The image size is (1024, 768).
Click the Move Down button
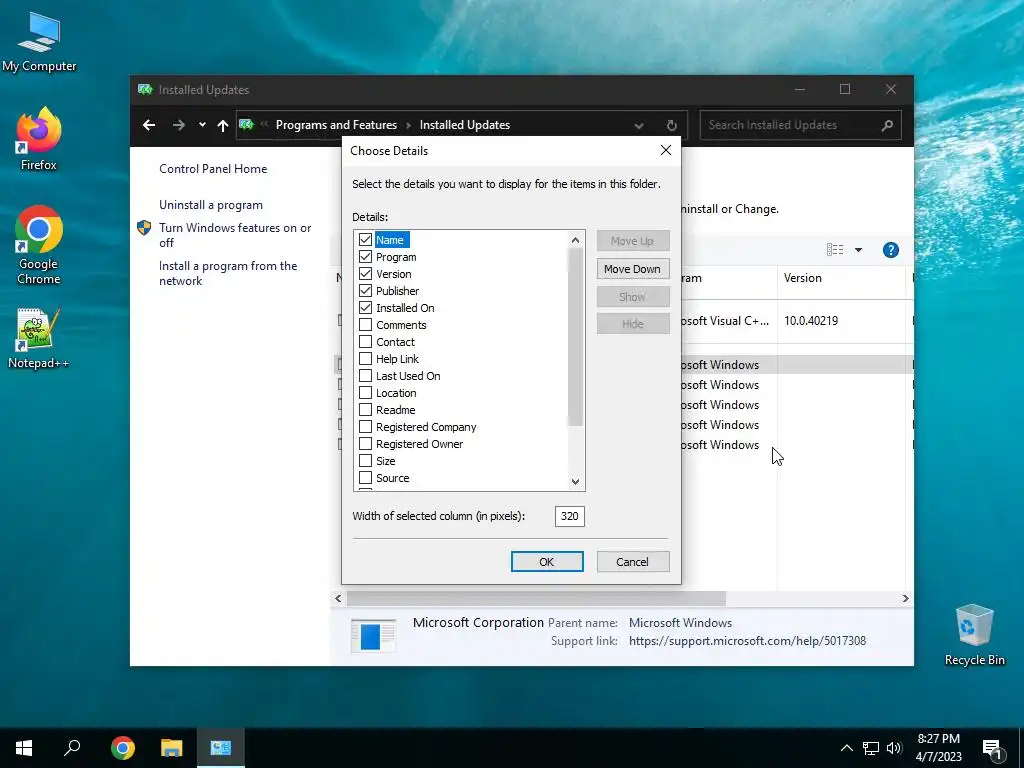tap(632, 268)
